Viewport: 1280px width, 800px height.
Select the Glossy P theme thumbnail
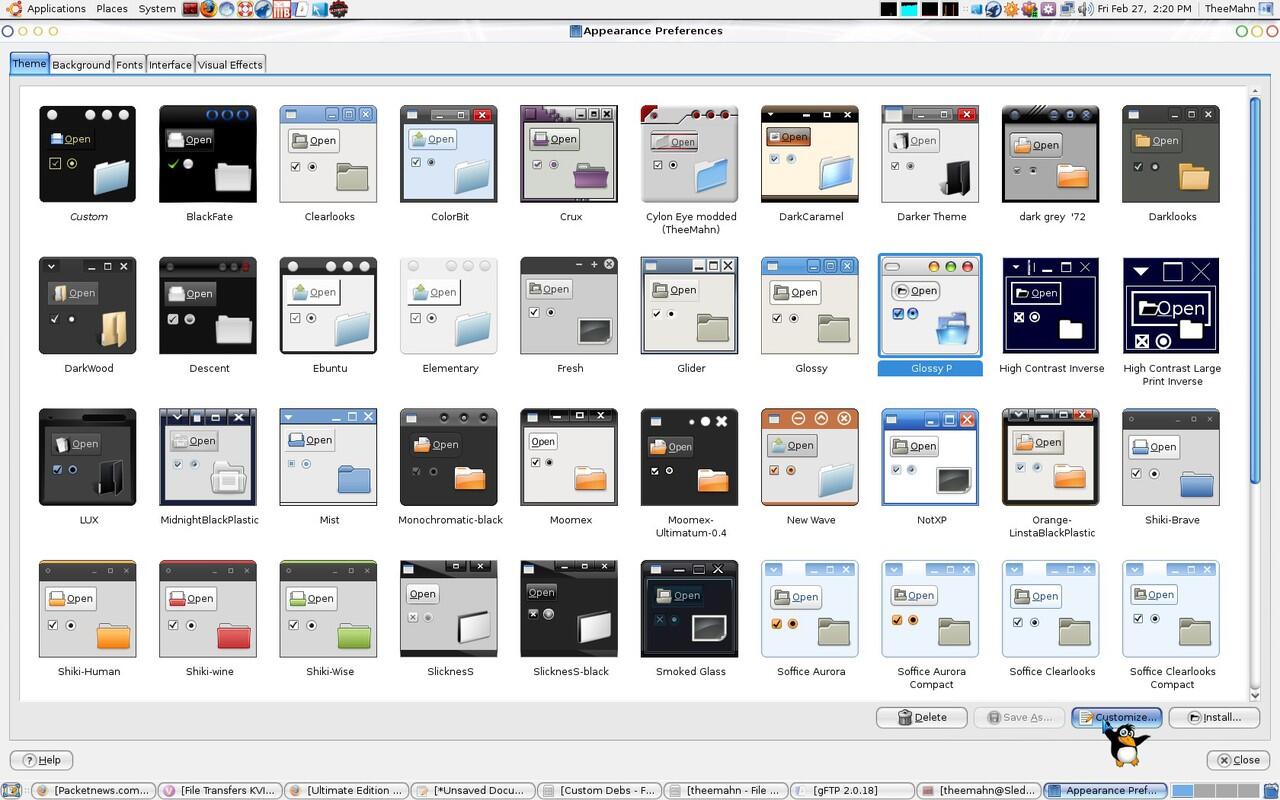(x=929, y=306)
